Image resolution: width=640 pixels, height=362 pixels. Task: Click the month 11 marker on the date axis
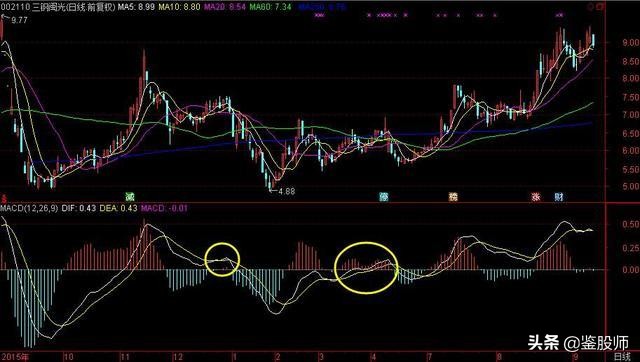pos(124,358)
